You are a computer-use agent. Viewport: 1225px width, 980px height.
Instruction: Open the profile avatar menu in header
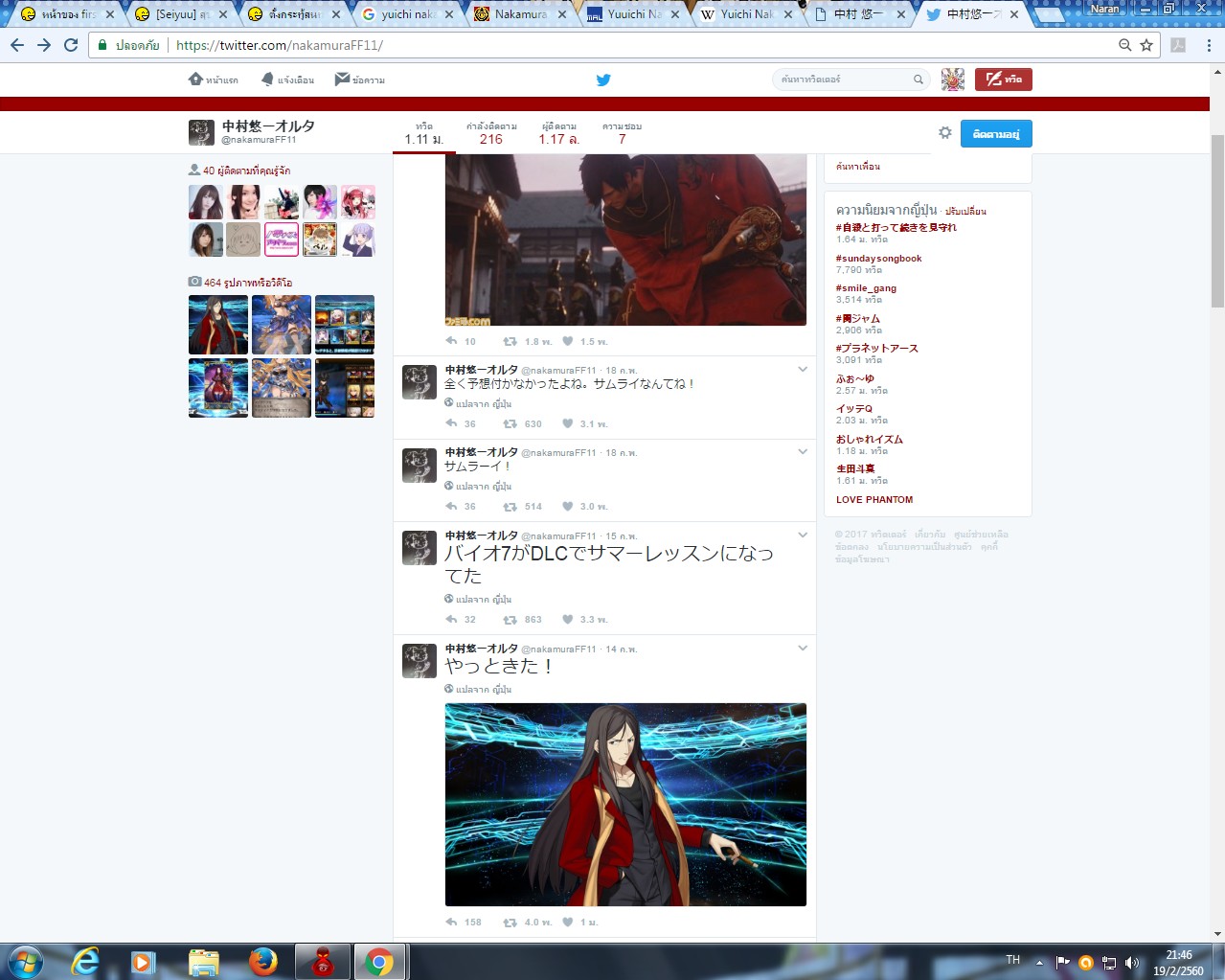[953, 80]
